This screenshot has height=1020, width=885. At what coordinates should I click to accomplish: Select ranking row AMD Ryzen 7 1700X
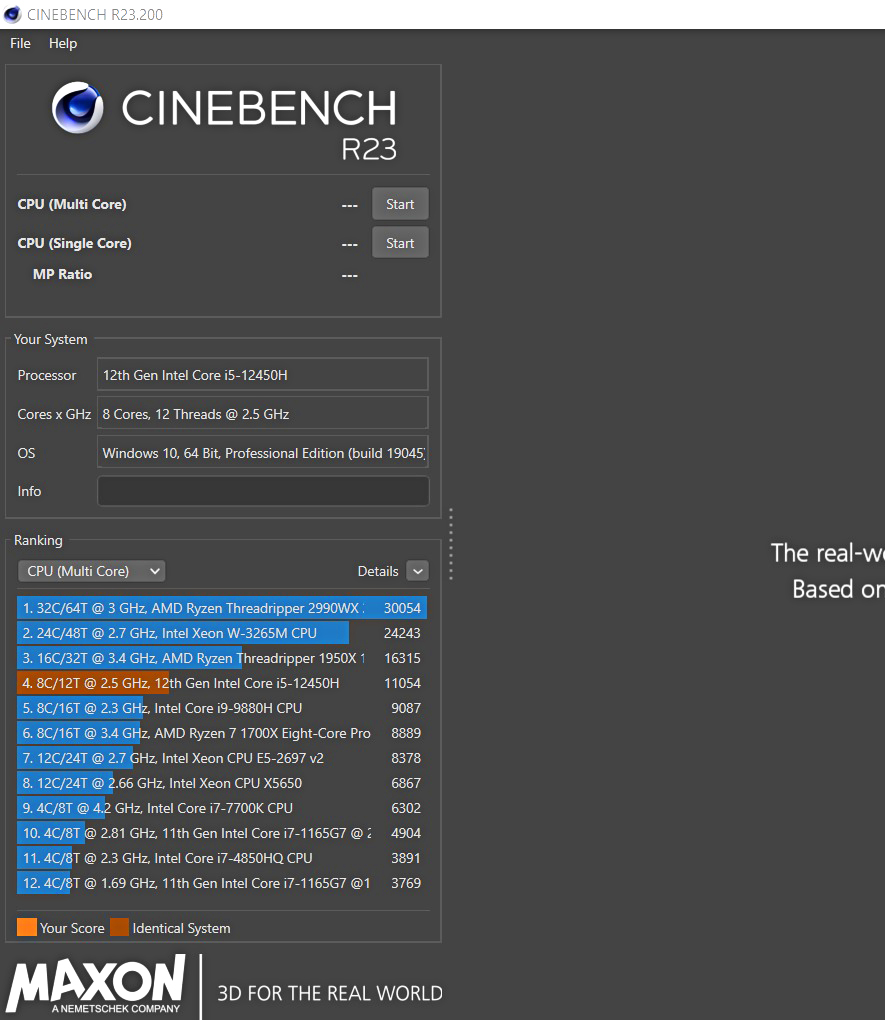click(222, 733)
